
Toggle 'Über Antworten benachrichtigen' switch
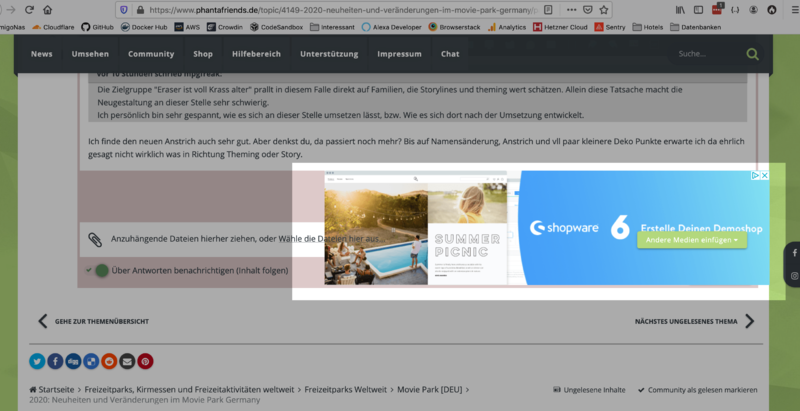pos(100,270)
